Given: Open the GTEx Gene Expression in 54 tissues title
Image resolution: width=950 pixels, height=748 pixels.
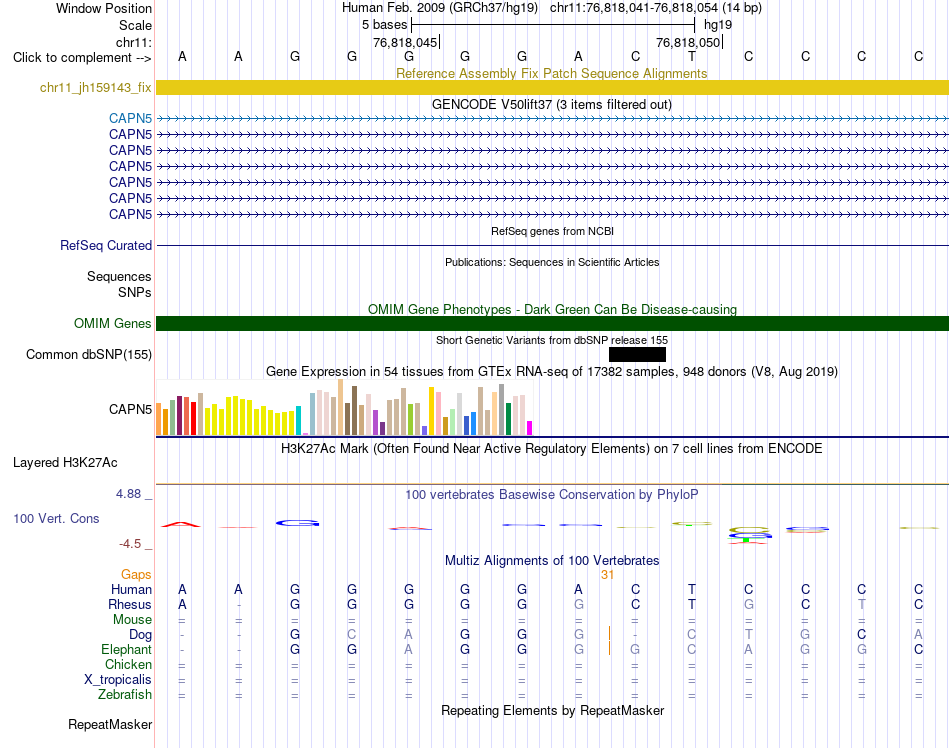Looking at the screenshot, I should (552, 371).
